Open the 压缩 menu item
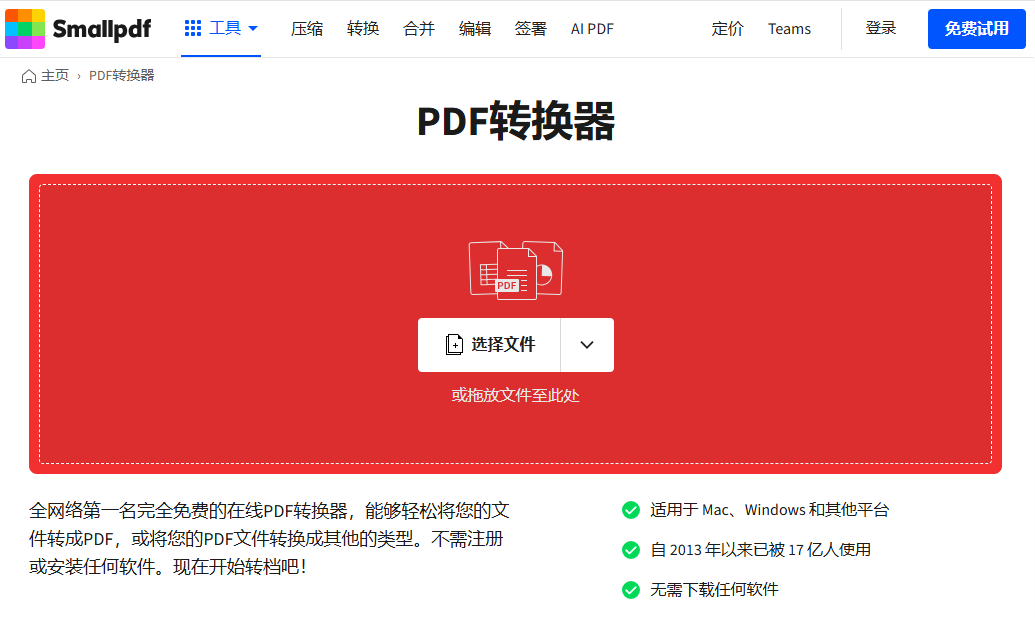Image resolution: width=1035 pixels, height=618 pixels. point(307,29)
